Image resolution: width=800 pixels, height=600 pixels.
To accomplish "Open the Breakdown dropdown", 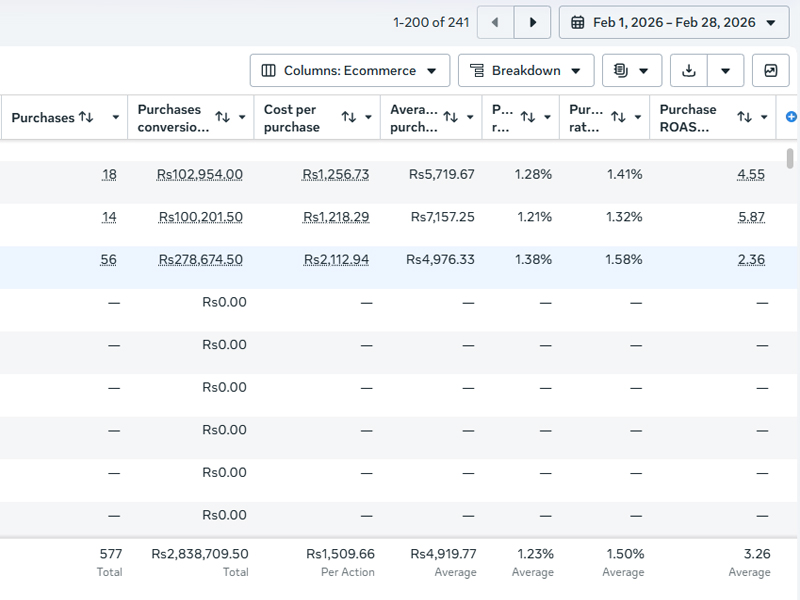I will pyautogui.click(x=526, y=70).
